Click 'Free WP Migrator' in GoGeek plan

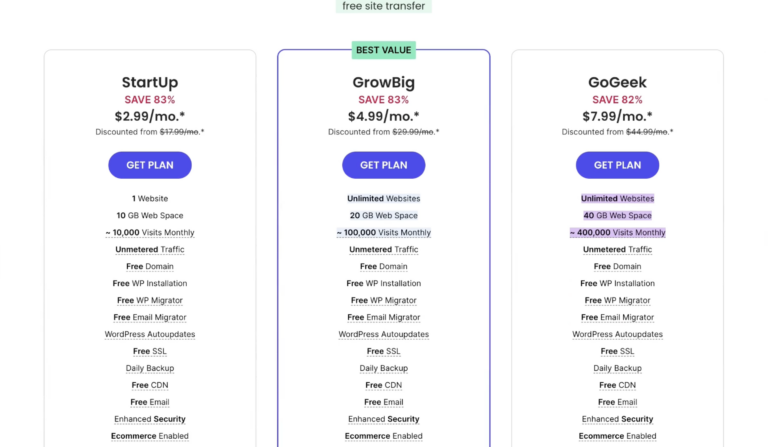click(617, 300)
